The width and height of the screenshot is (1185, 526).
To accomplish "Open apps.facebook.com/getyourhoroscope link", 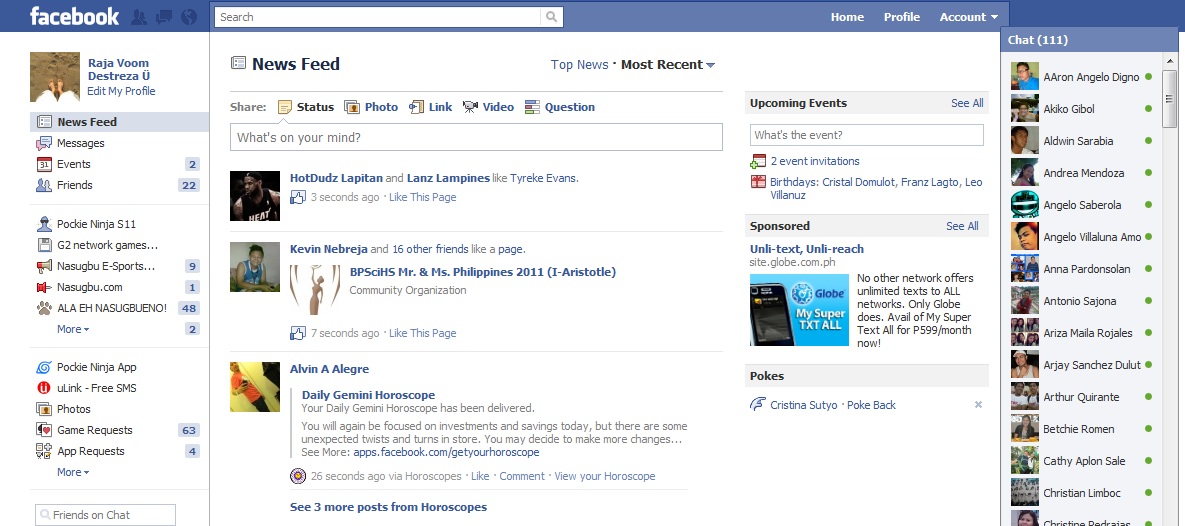I will click(447, 453).
